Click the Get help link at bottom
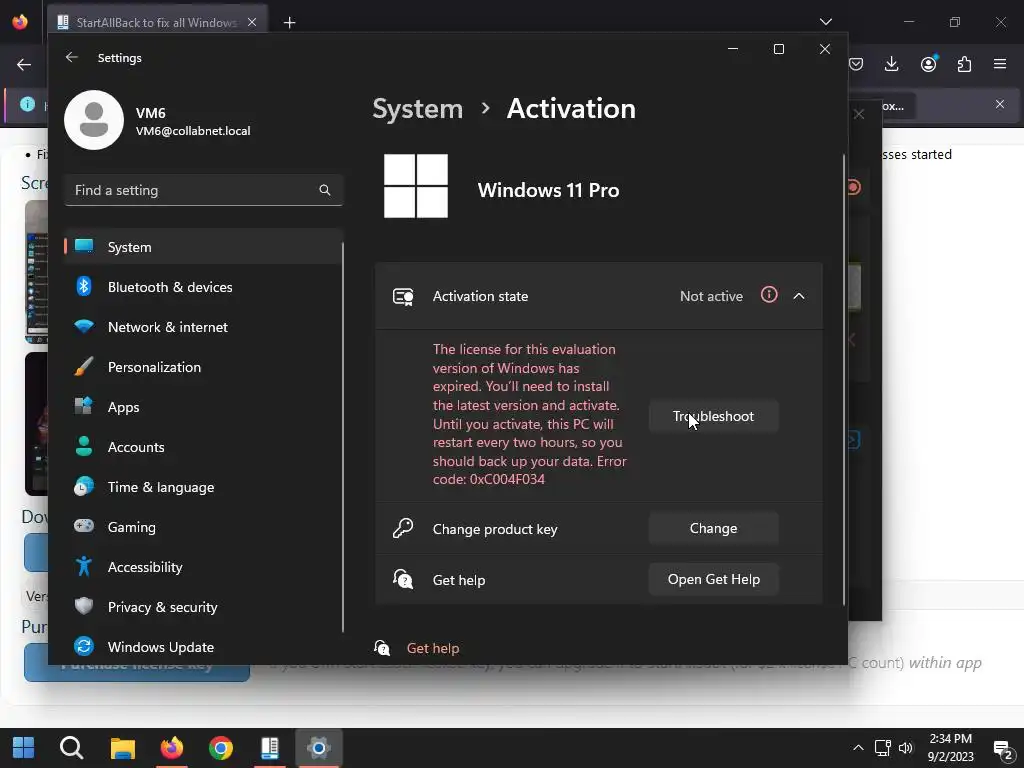Screen dimensions: 1024x768 pyautogui.click(x=432, y=648)
